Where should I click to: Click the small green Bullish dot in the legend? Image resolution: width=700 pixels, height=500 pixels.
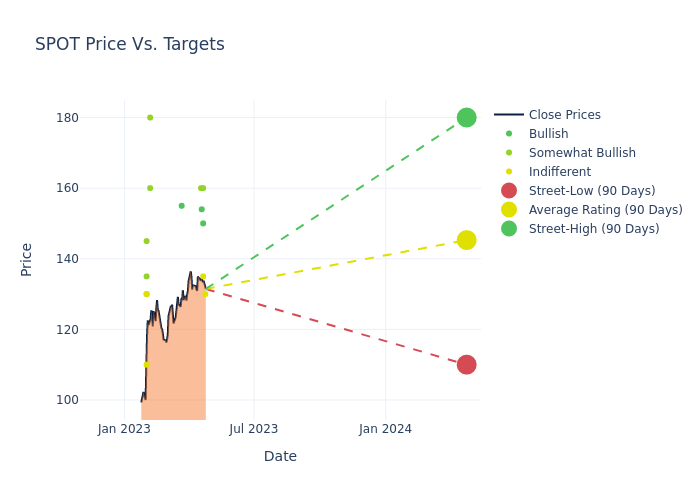(509, 134)
